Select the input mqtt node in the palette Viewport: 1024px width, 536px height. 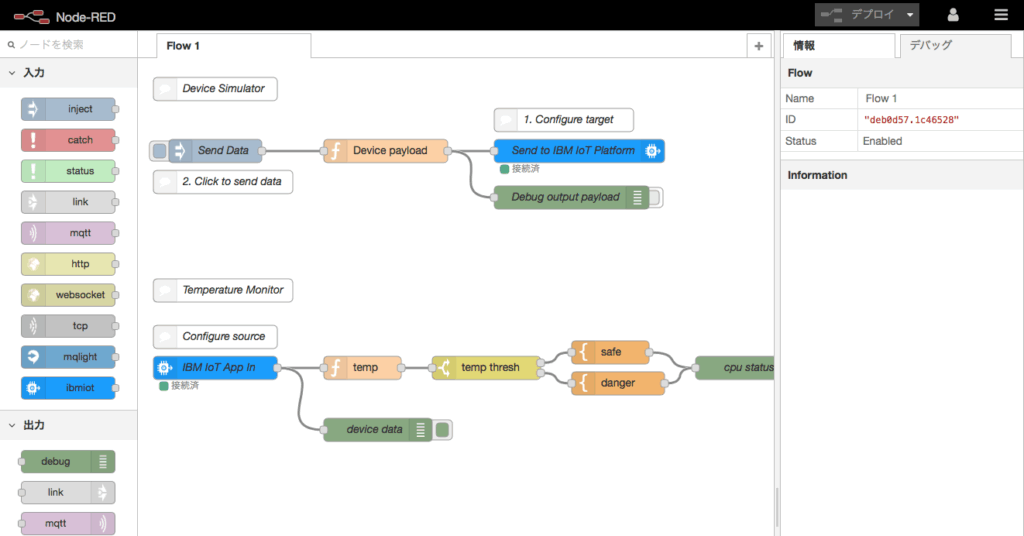tap(68, 233)
